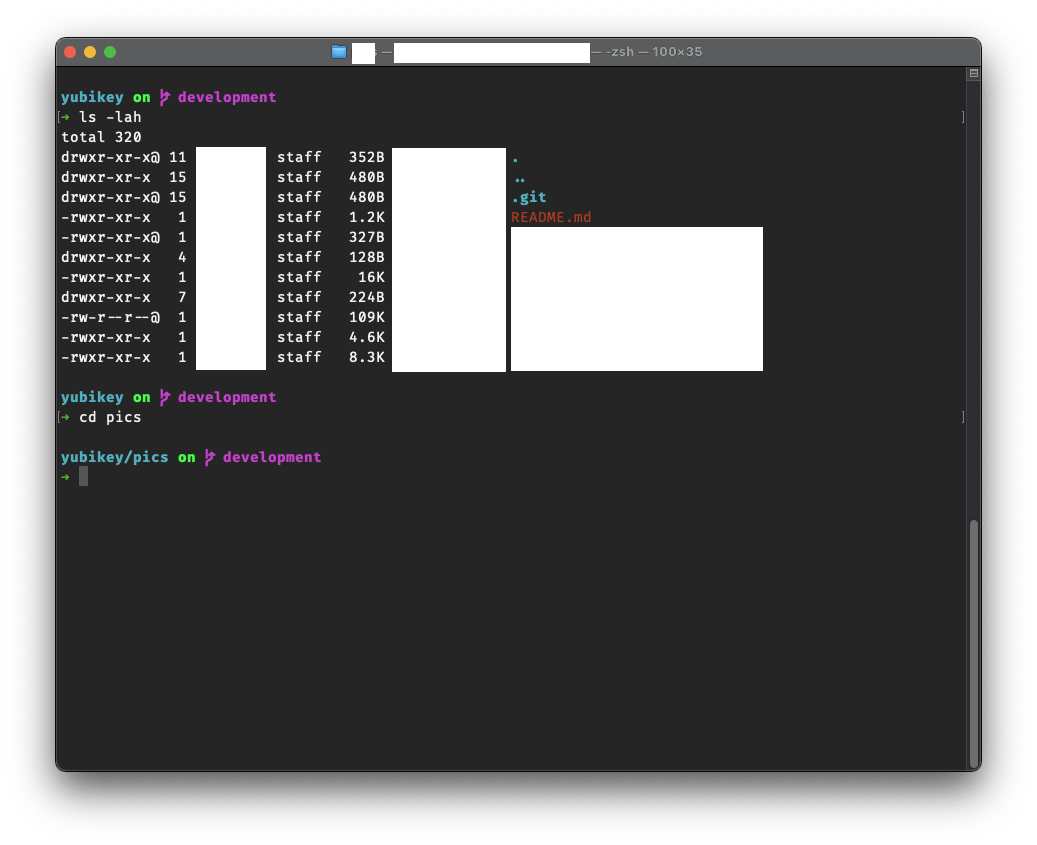Click the green full-screen window button
This screenshot has height=845, width=1037.
pyautogui.click(x=110, y=52)
